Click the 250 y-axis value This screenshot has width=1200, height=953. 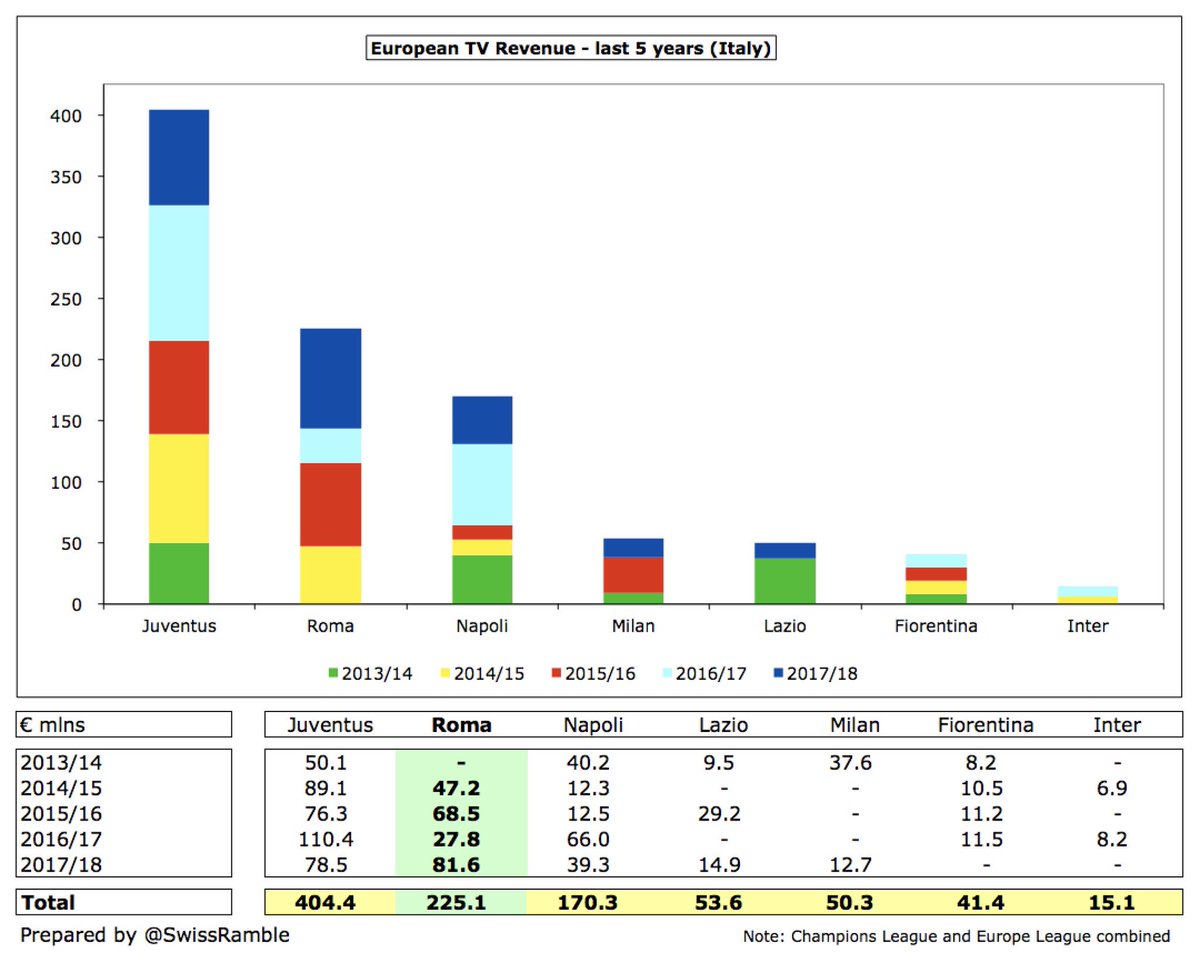pyautogui.click(x=64, y=299)
